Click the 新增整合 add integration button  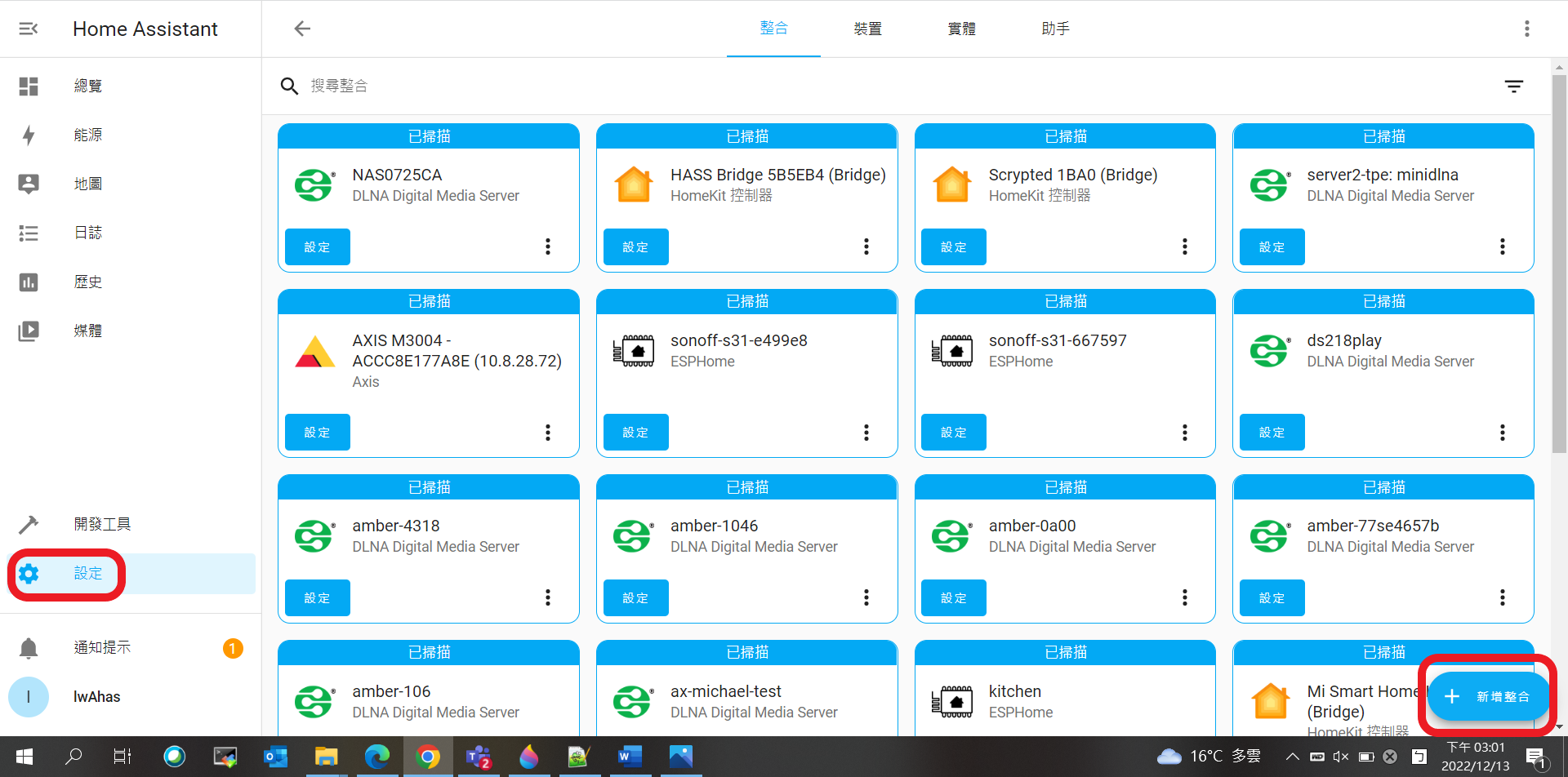click(1489, 696)
